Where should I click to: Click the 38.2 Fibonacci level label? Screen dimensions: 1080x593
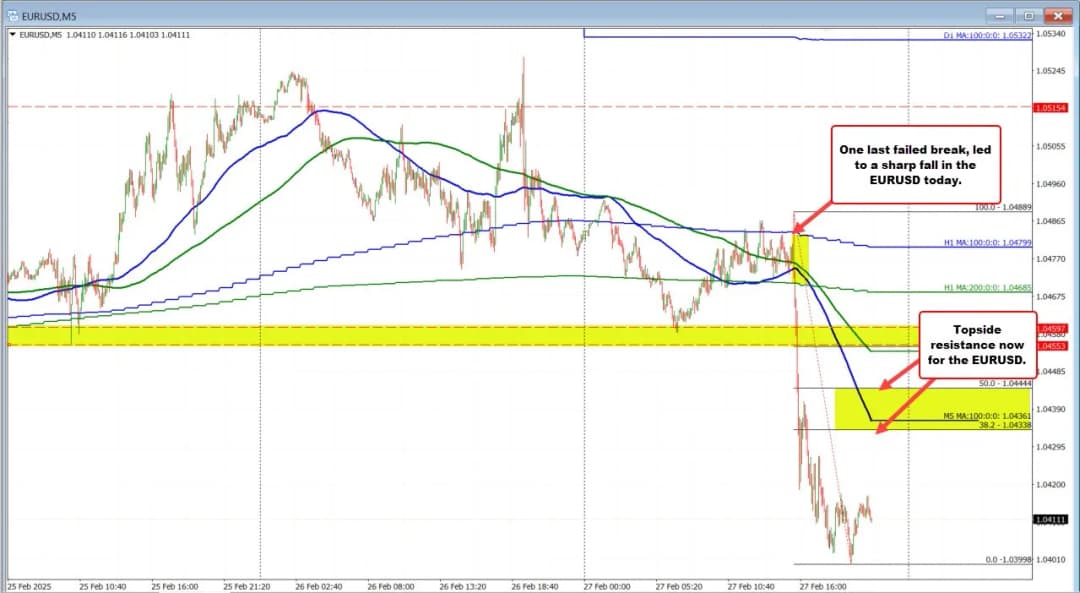coord(1004,425)
